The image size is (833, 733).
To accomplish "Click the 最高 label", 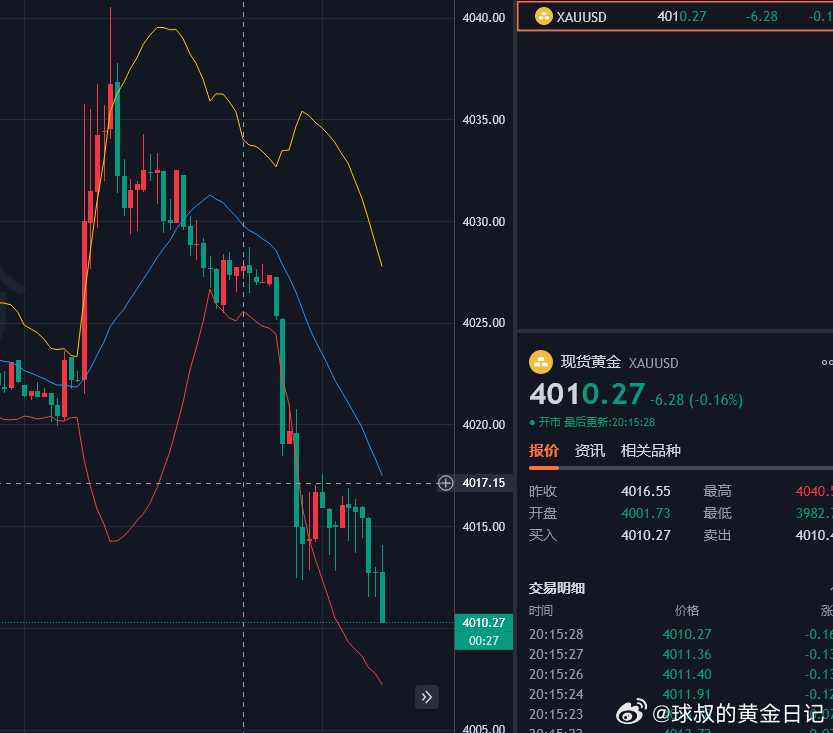I will pyautogui.click(x=717, y=491).
